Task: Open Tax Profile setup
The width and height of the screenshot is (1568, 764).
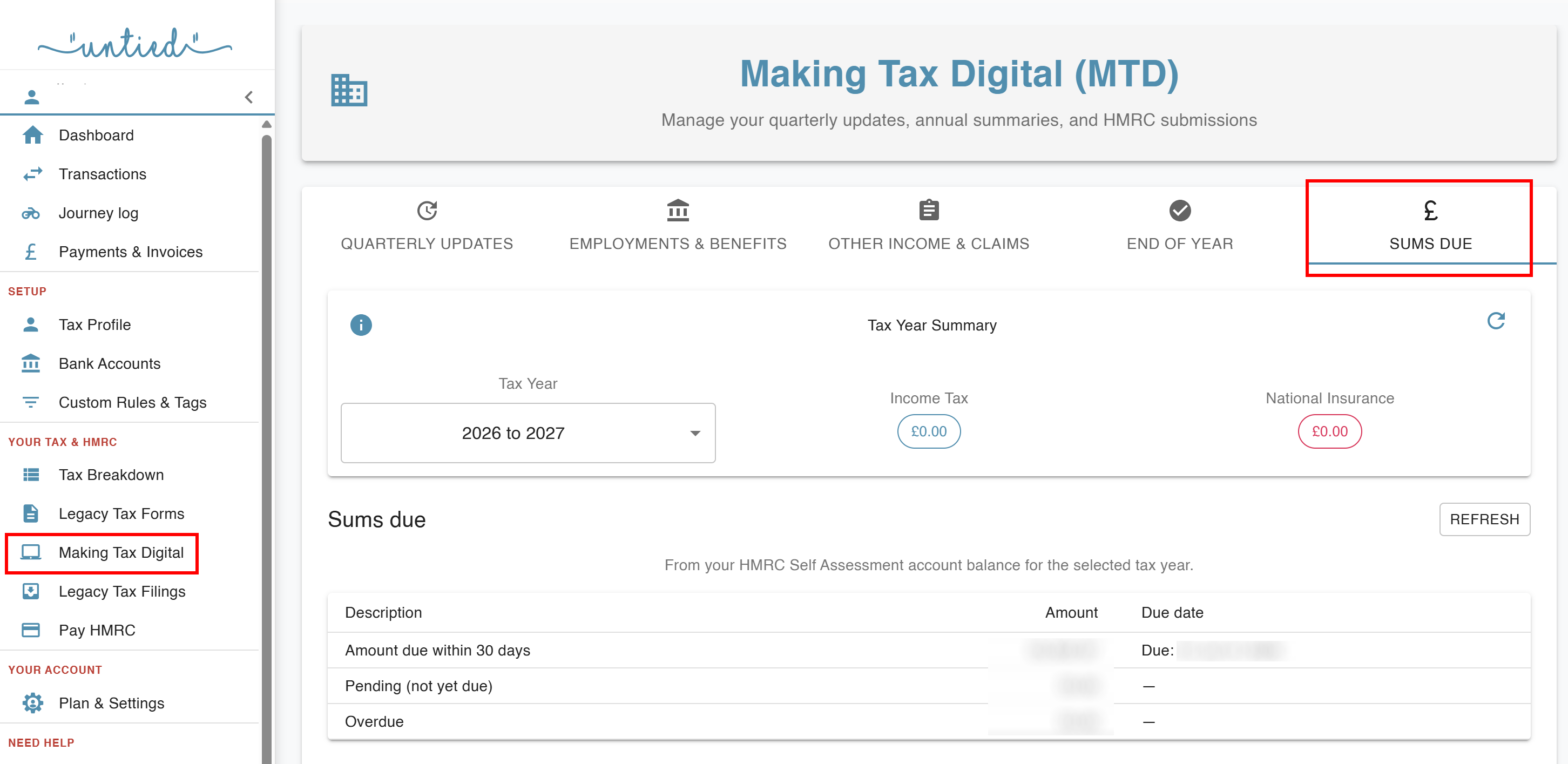Action: 94,324
